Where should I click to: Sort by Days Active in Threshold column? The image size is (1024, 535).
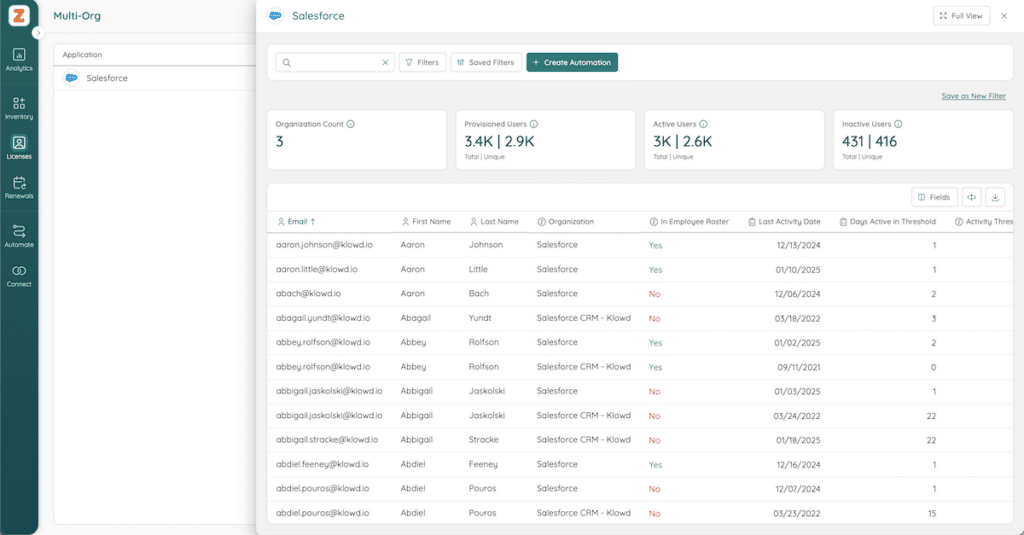(x=888, y=221)
